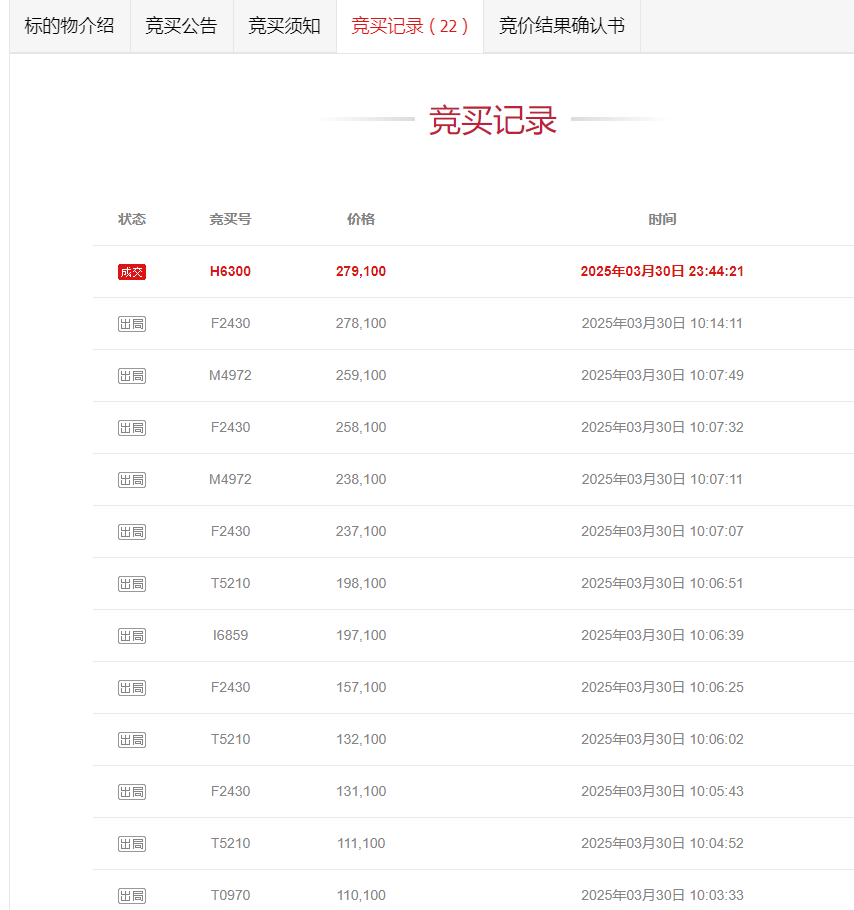Click the price 259,100
854x910 pixels.
coord(361,375)
